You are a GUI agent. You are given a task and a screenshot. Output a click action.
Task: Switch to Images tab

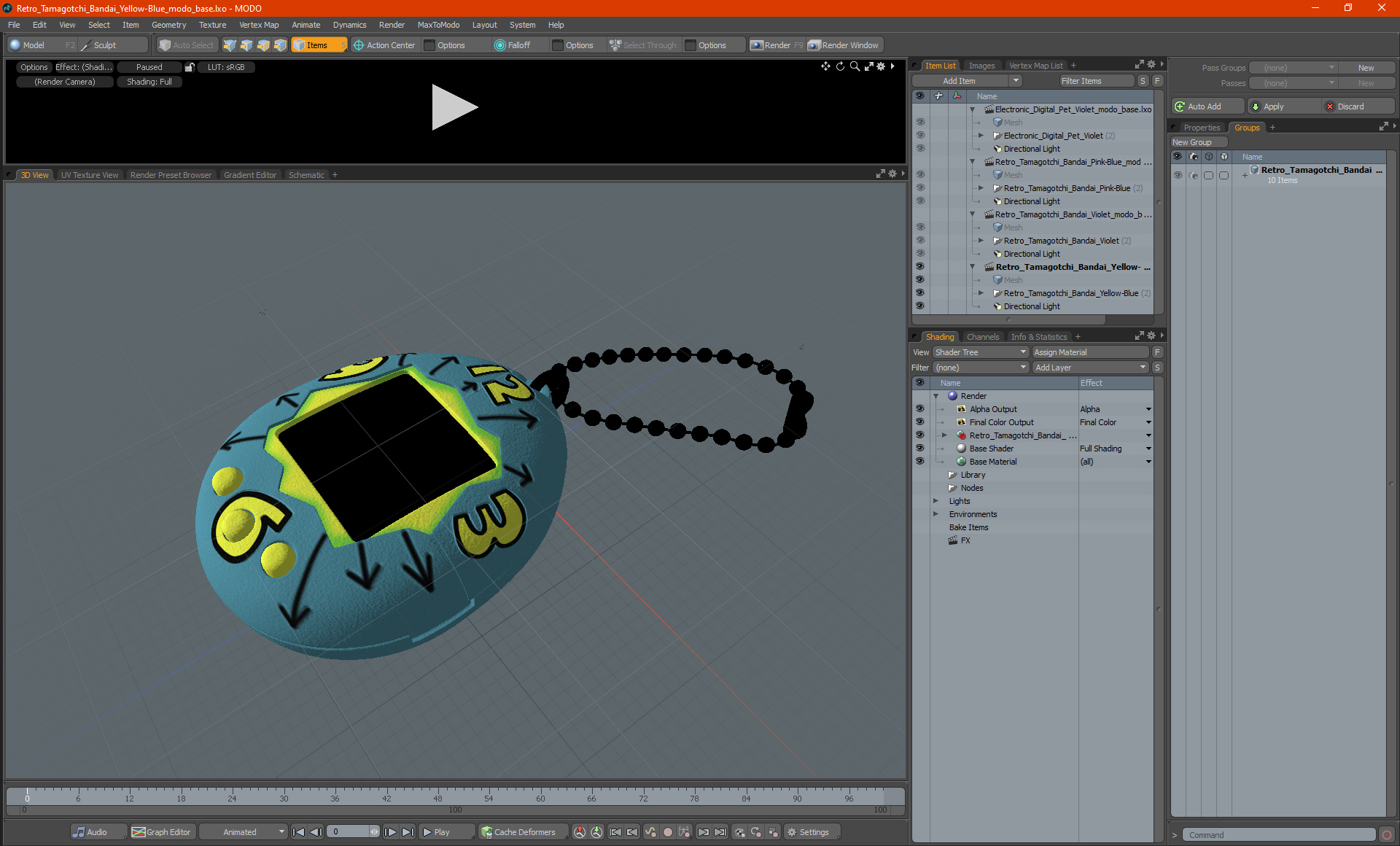click(x=981, y=66)
